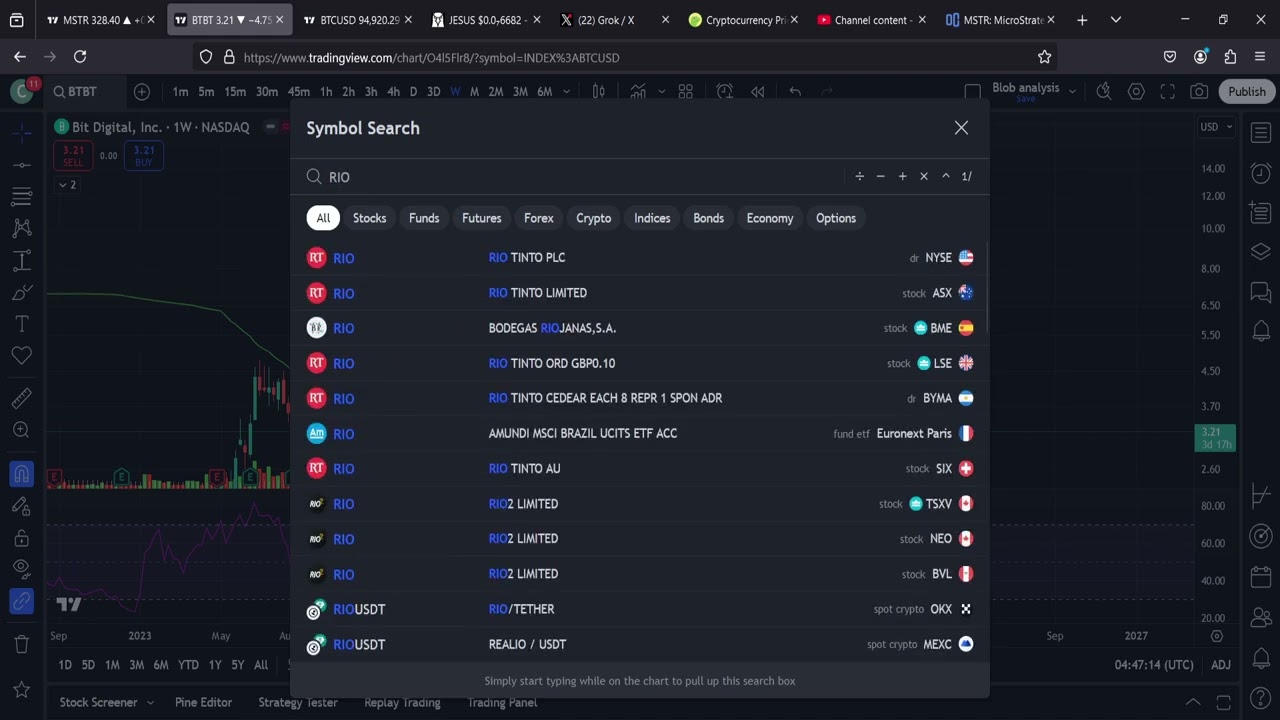This screenshot has width=1280, height=720.
Task: Choose RIO TINTO PLC on NYSE
Action: pos(640,258)
